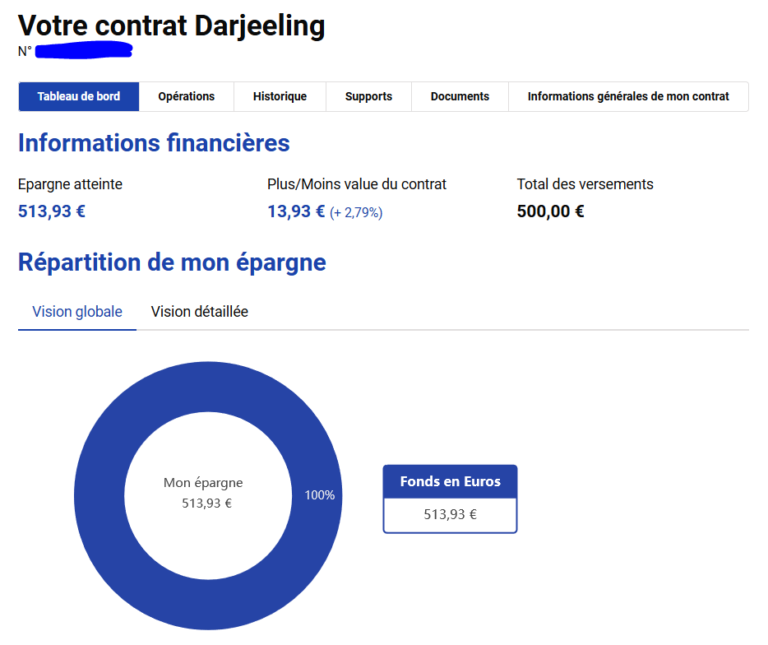Click the Epargne atteinte amount 513,93 €
768x645 pixels.
point(52,211)
